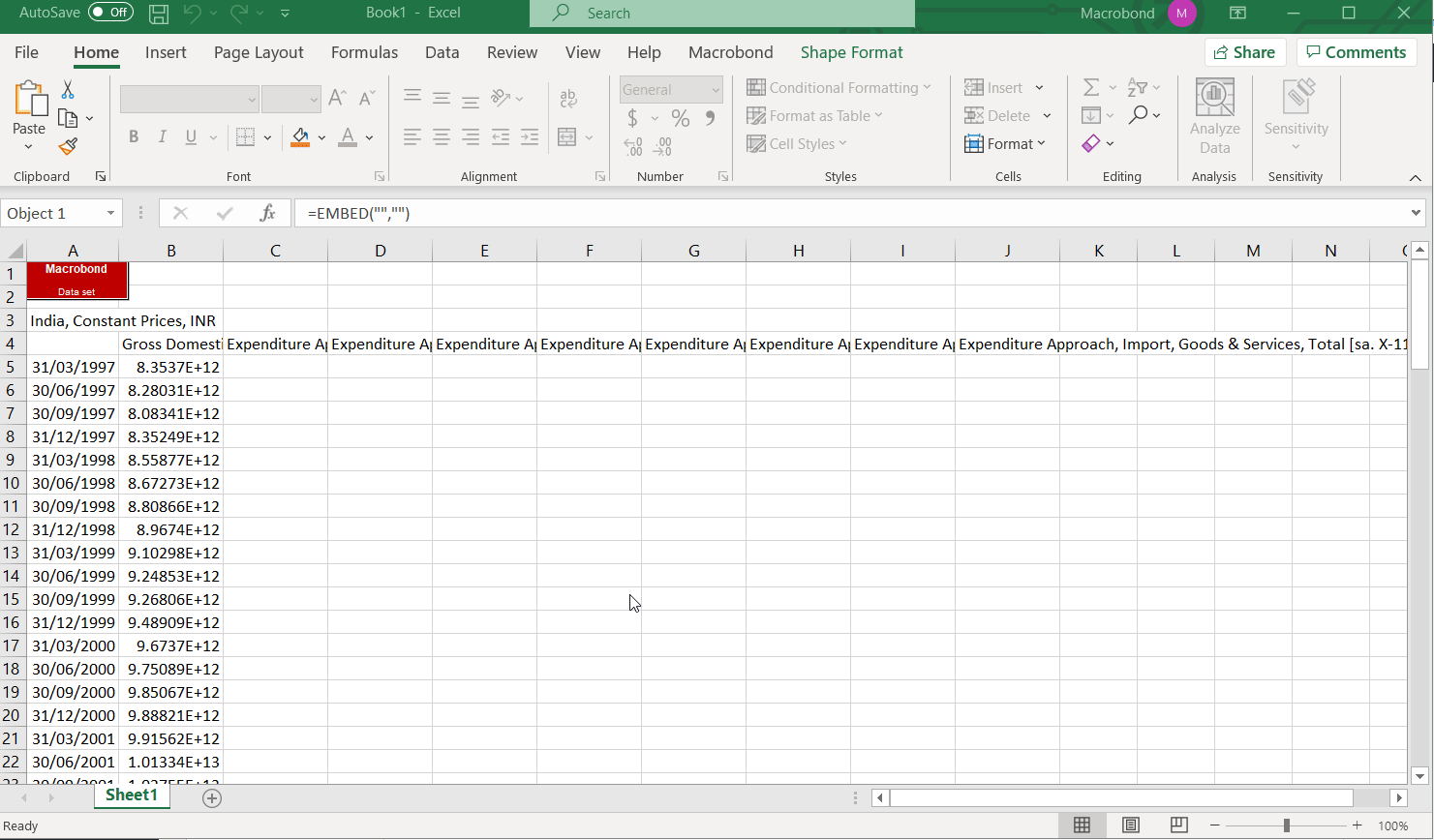The image size is (1434, 840).
Task: Toggle Center horizontal alignment
Action: tap(442, 137)
